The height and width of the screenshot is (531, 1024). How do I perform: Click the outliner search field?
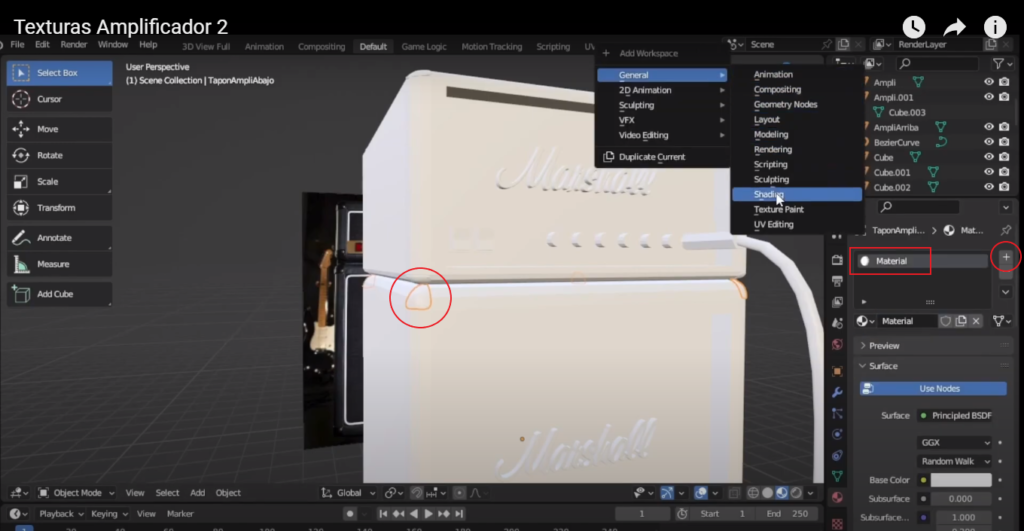937,63
